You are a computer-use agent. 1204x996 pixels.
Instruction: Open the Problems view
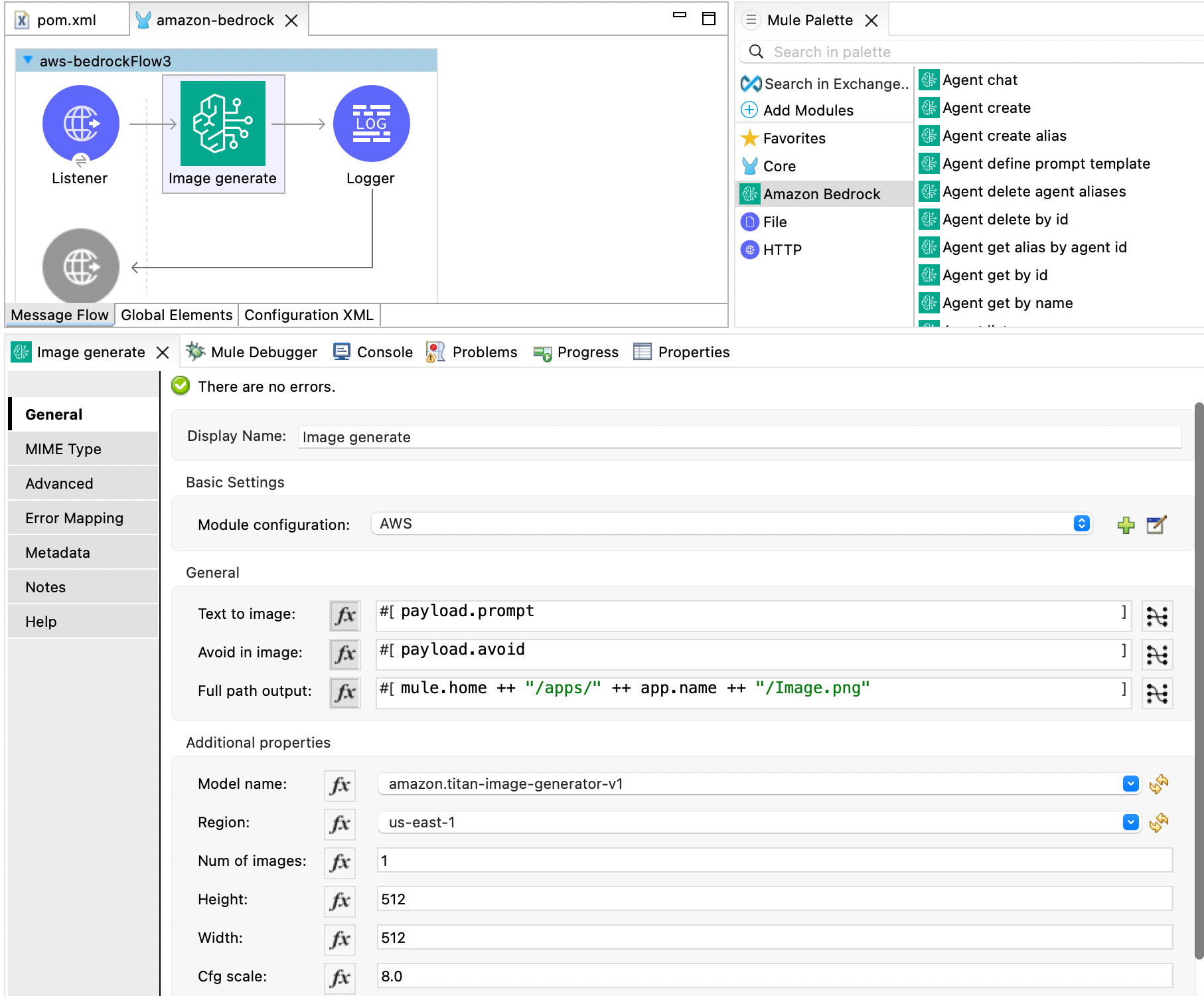(472, 352)
